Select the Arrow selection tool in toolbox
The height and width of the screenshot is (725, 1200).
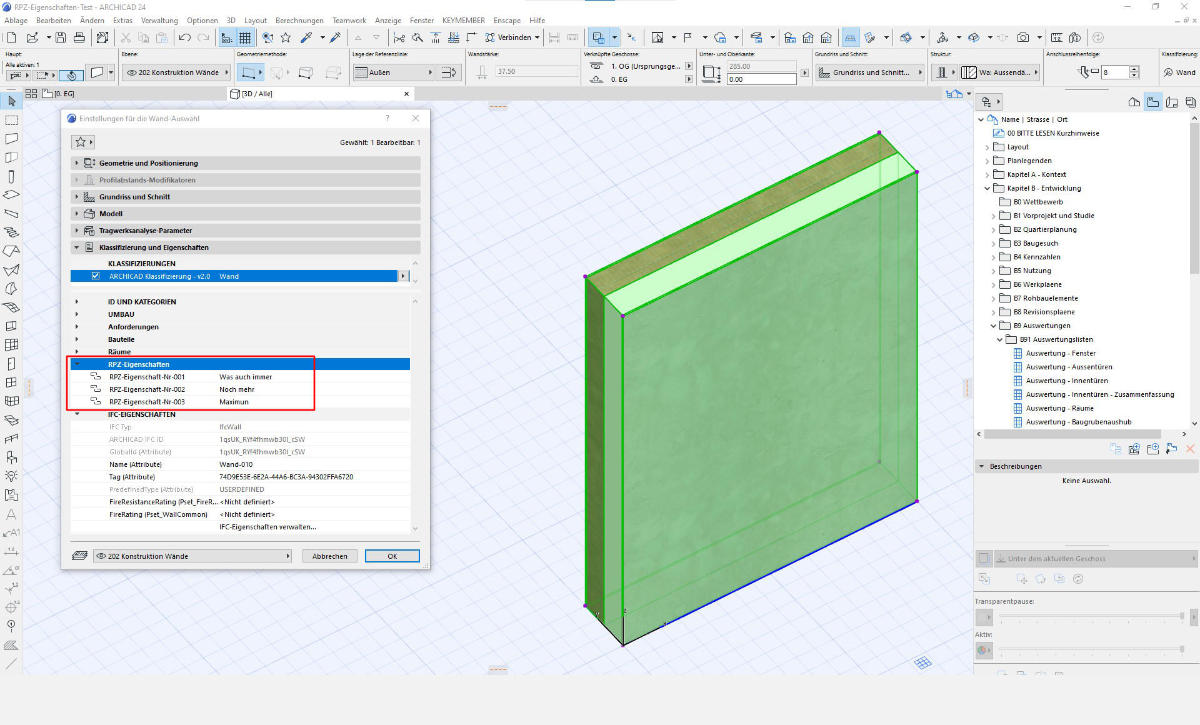click(11, 101)
